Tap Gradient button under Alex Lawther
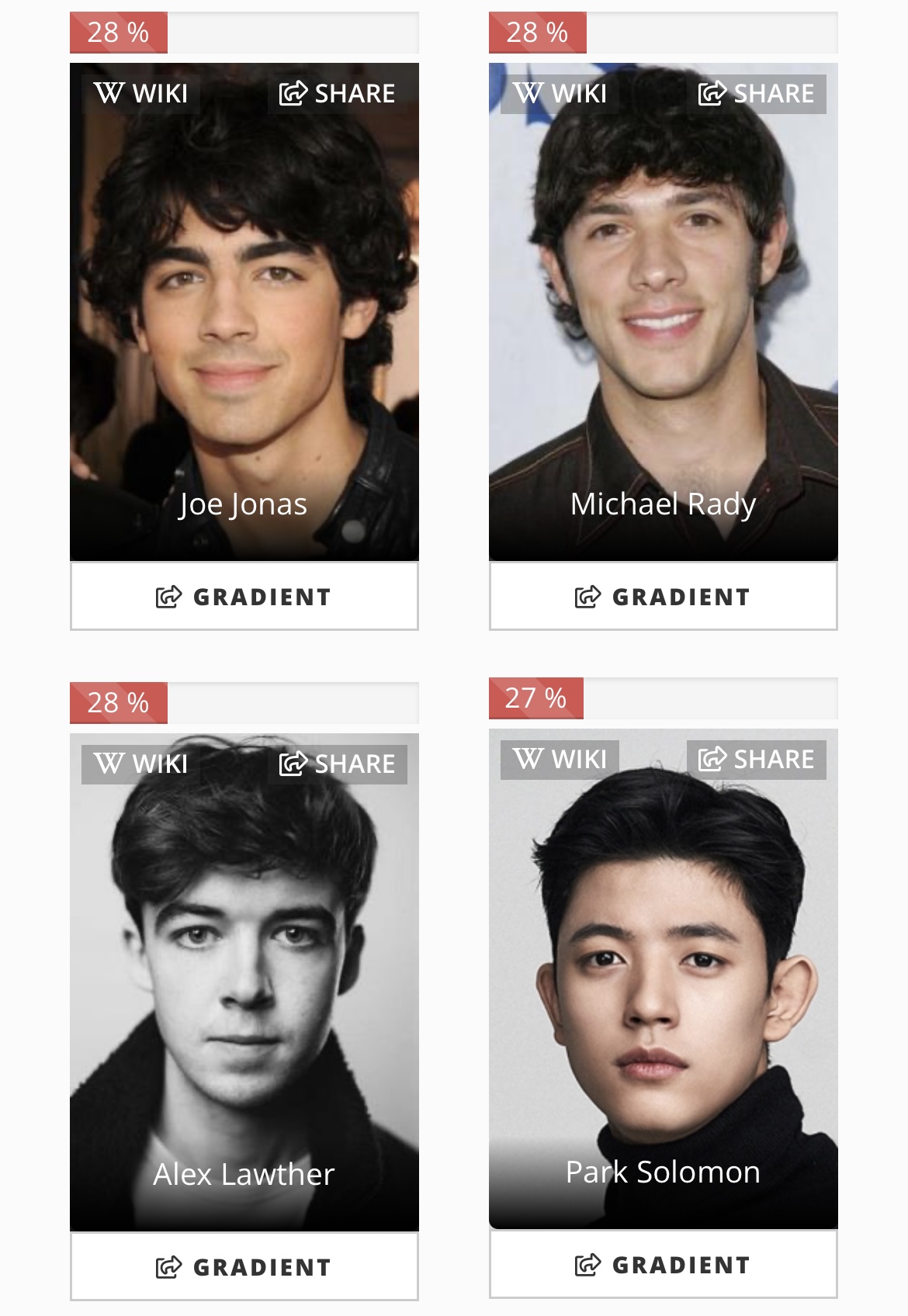This screenshot has width=908, height=1316. [244, 1267]
